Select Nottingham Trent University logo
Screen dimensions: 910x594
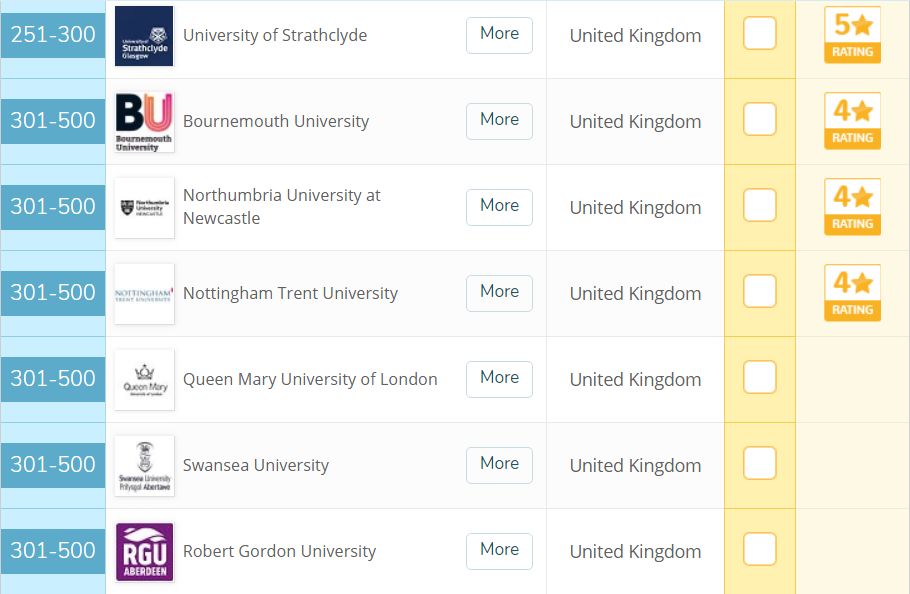[x=144, y=294]
